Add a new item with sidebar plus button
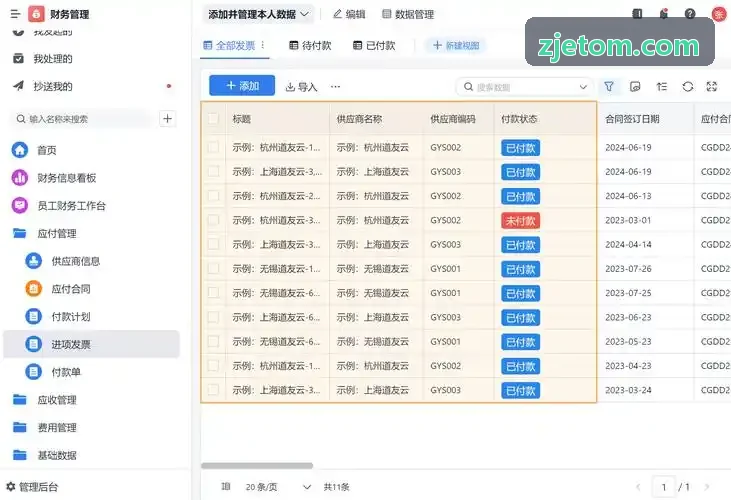This screenshot has height=500, width=731. click(167, 119)
